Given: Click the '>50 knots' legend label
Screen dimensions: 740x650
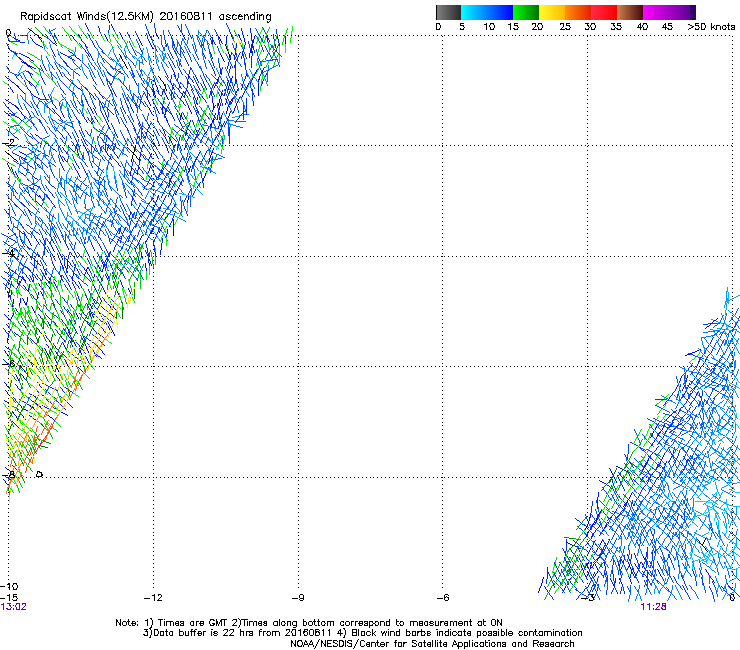Looking at the screenshot, I should [711, 26].
